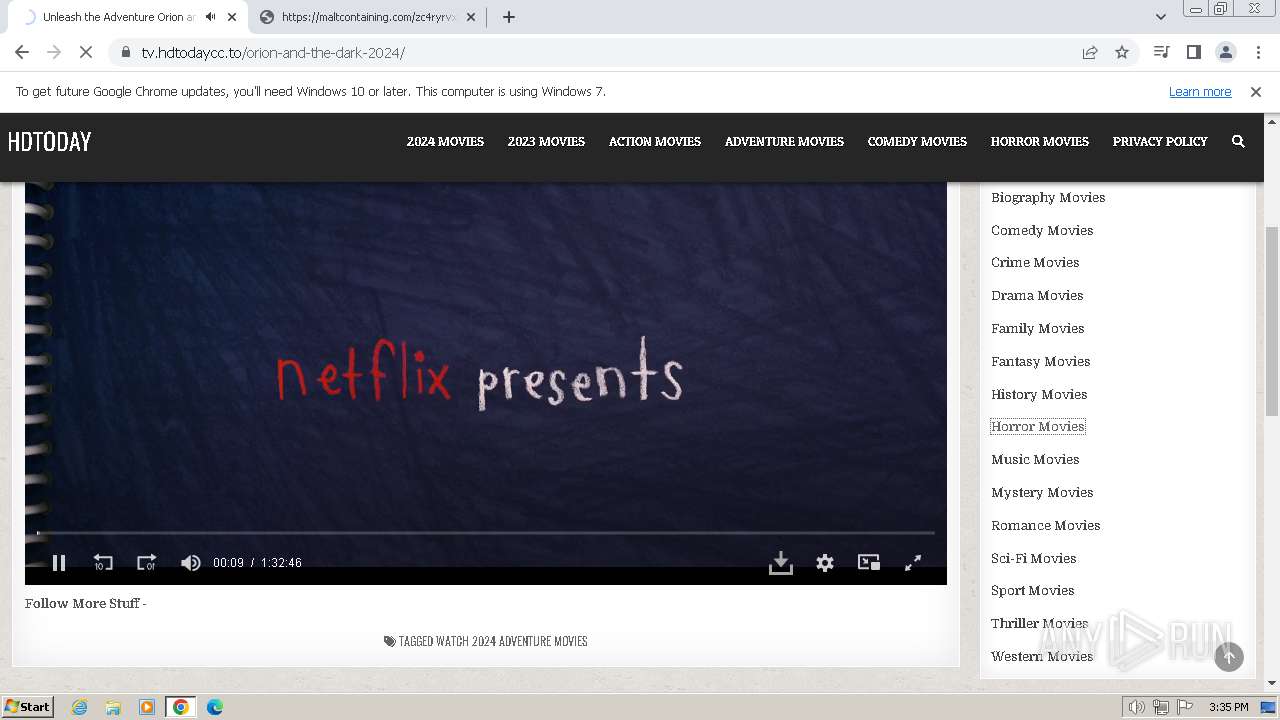This screenshot has height=720, width=1280.
Task: Open a new browser tab
Action: [x=508, y=17]
